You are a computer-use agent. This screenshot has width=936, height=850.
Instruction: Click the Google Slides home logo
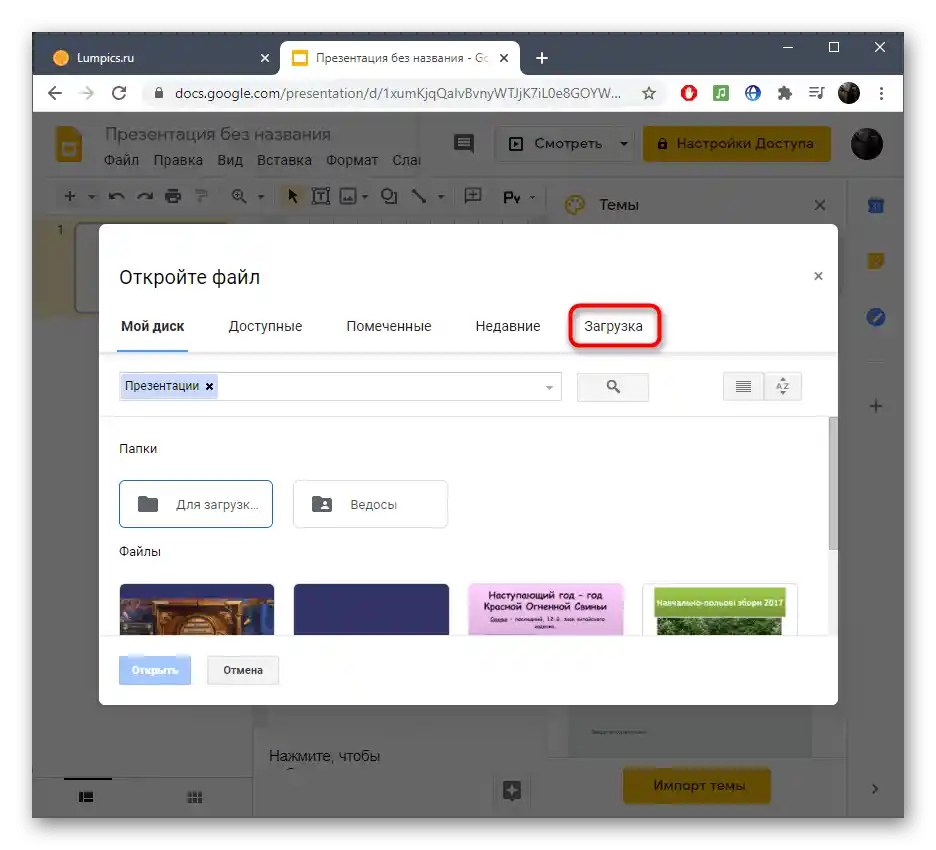pos(69,144)
